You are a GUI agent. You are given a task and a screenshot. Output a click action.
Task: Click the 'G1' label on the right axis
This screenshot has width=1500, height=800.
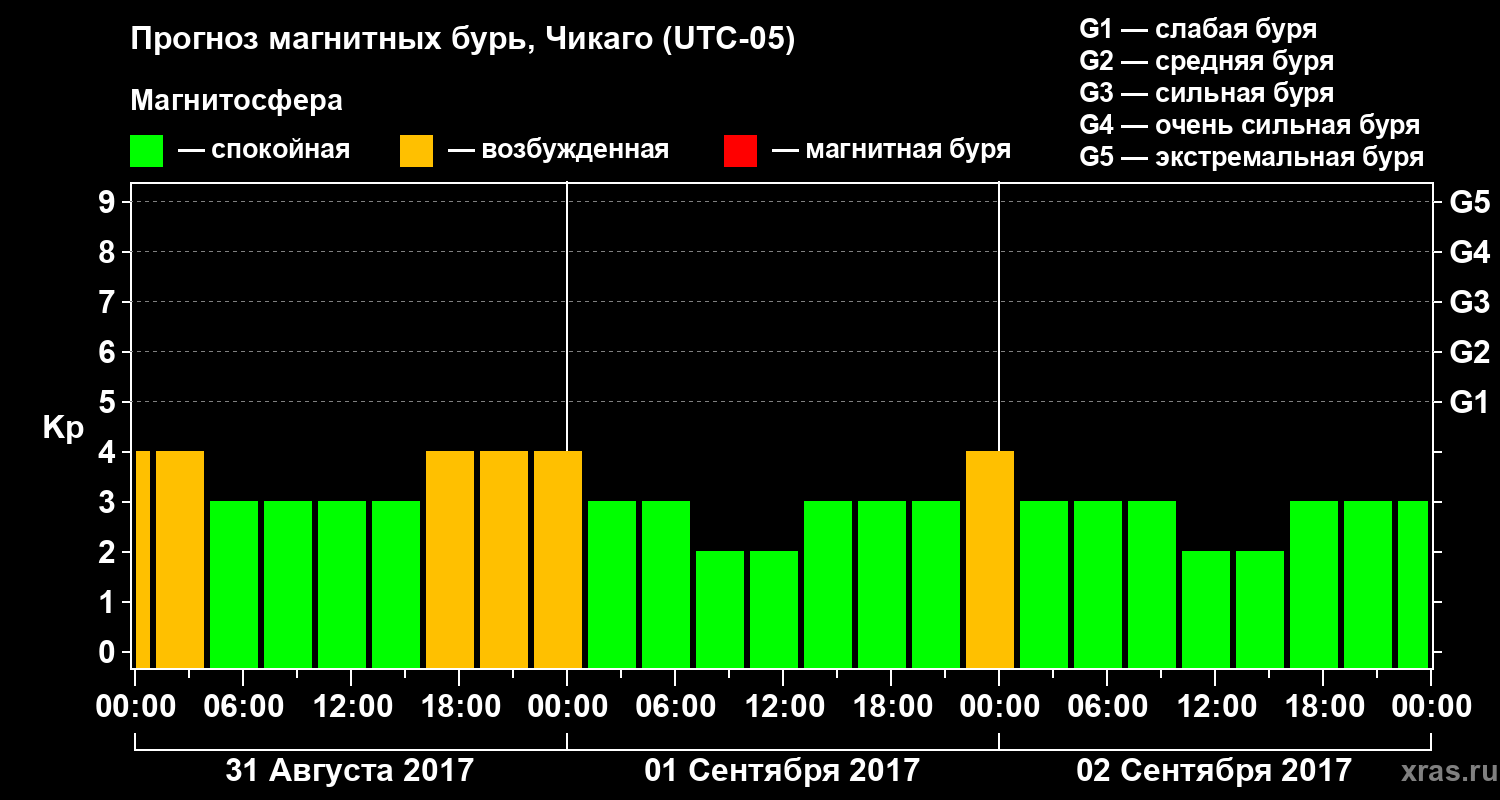click(1470, 402)
